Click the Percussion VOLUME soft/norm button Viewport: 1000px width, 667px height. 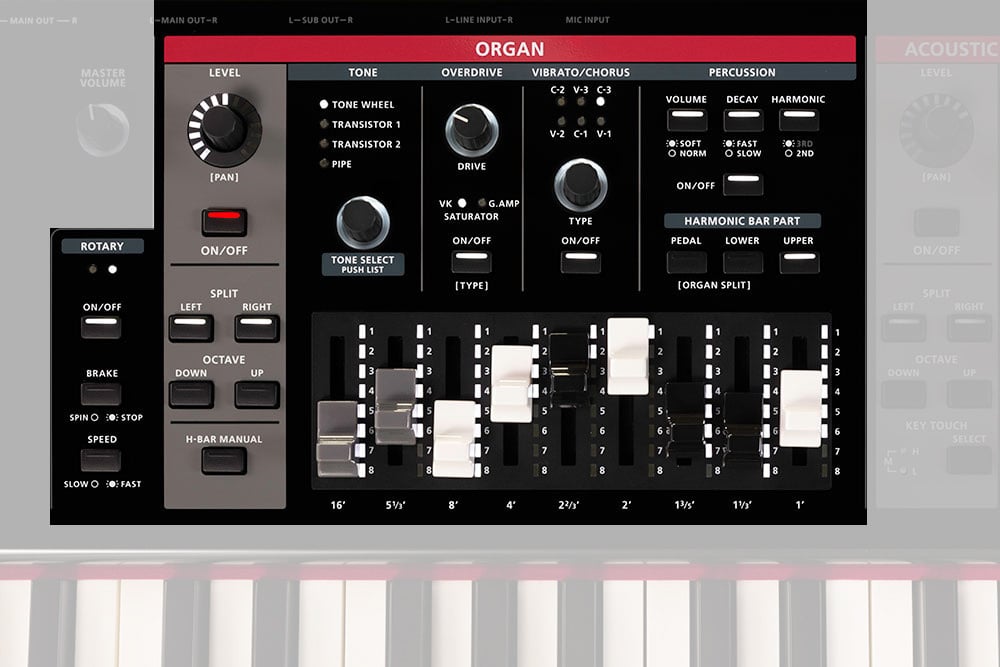[x=687, y=118]
